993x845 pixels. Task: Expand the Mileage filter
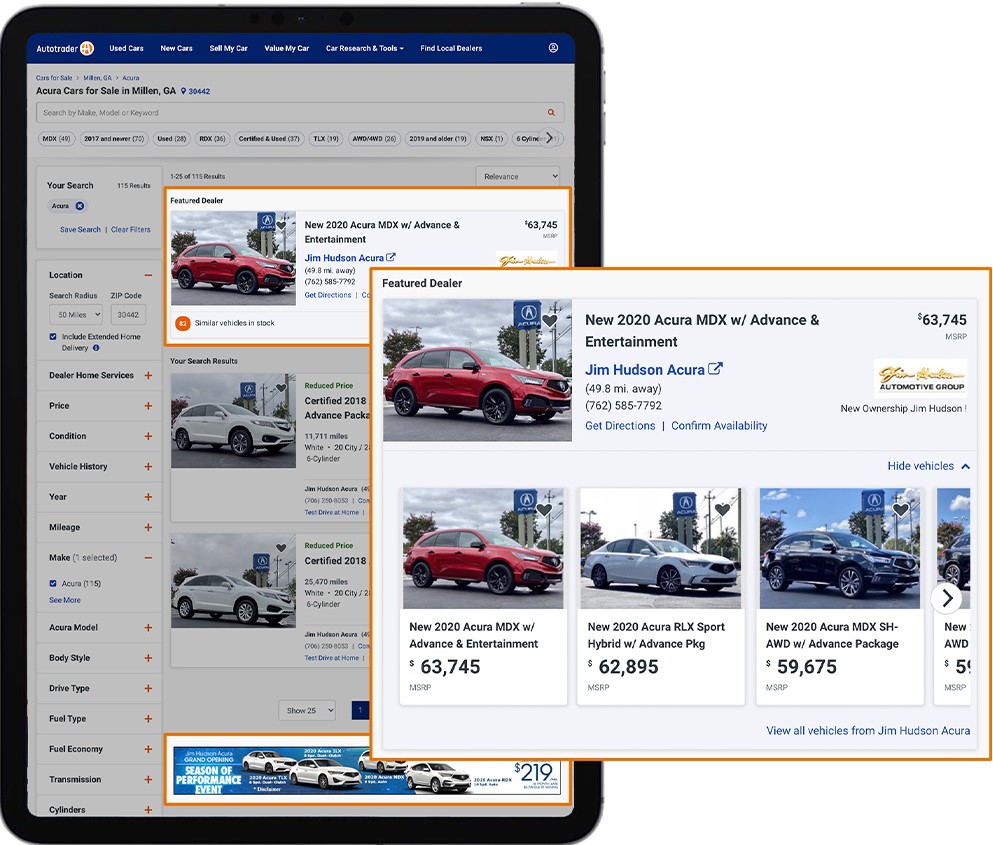coord(148,527)
